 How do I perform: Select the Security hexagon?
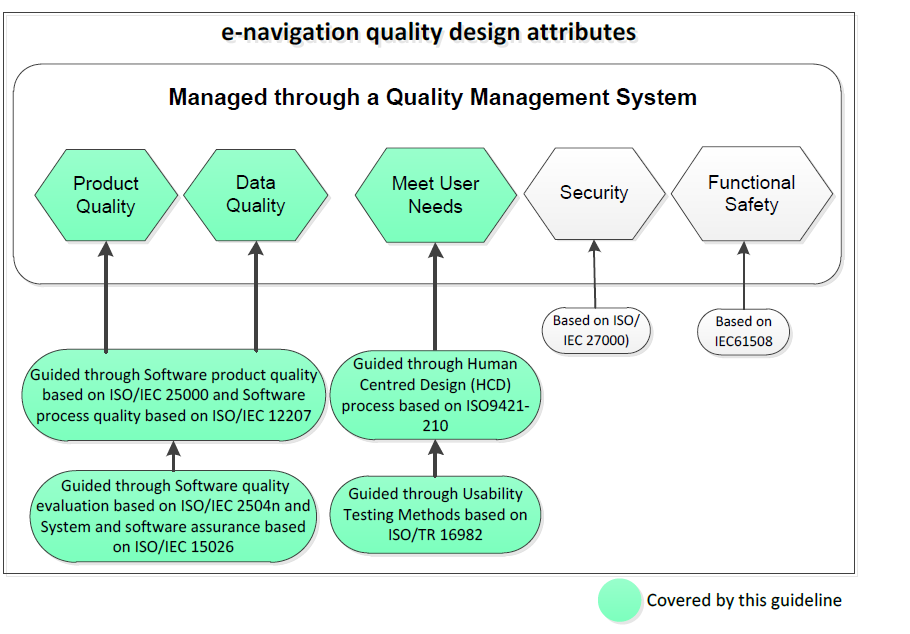pyautogui.click(x=594, y=194)
